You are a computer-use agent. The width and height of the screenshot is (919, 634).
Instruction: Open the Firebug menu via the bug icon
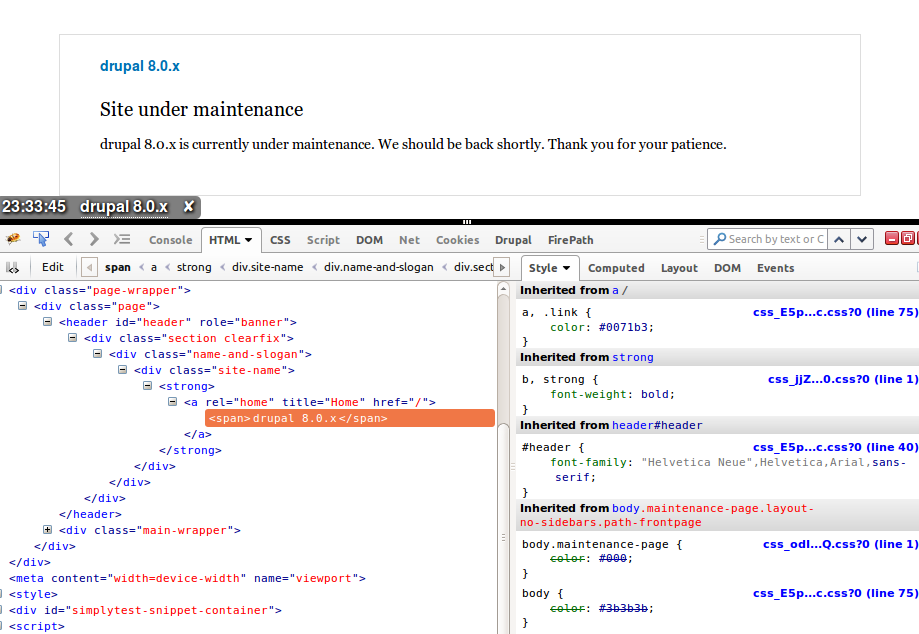coord(13,240)
